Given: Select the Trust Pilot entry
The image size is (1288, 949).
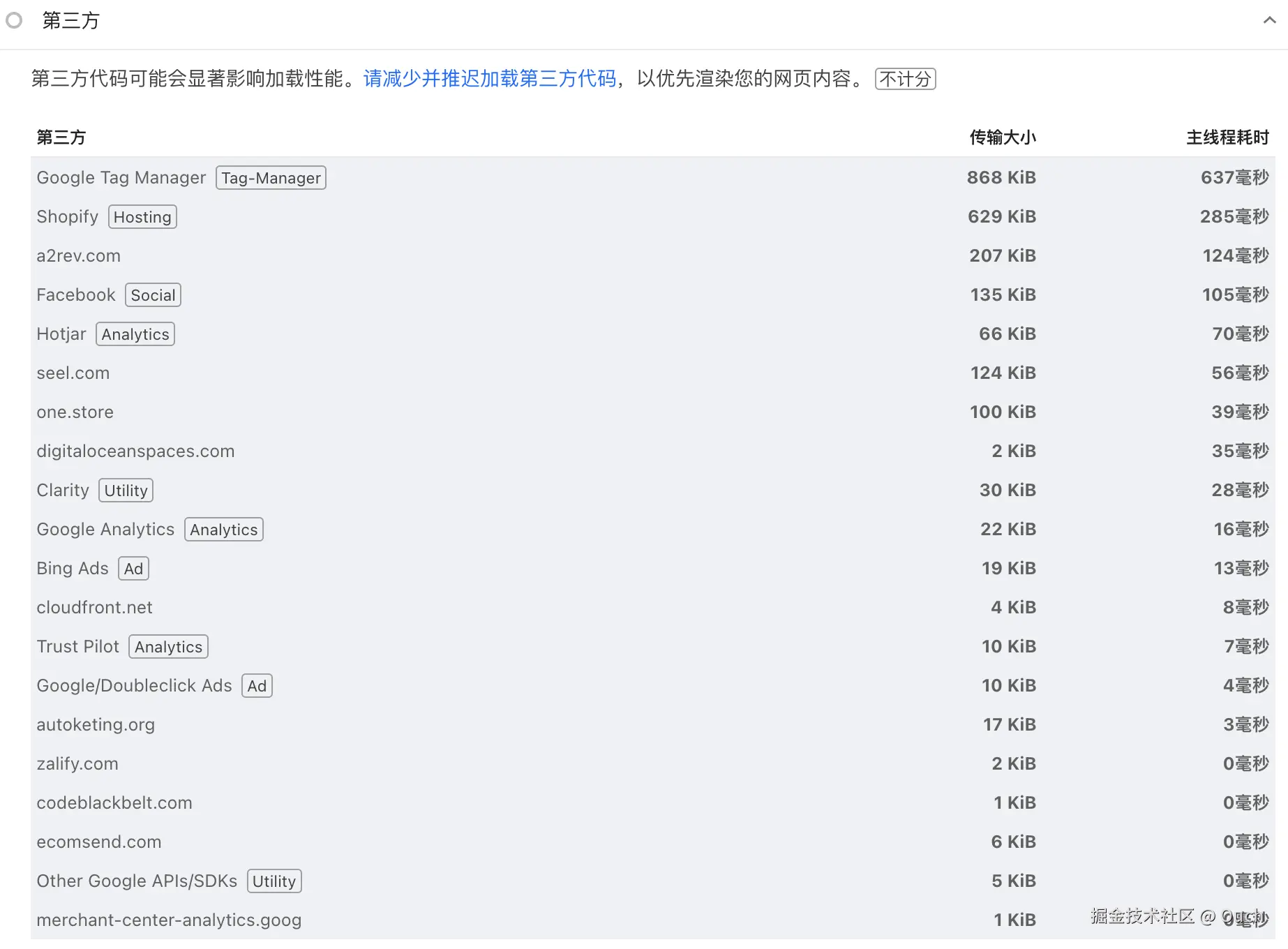Looking at the screenshot, I should coord(78,647).
